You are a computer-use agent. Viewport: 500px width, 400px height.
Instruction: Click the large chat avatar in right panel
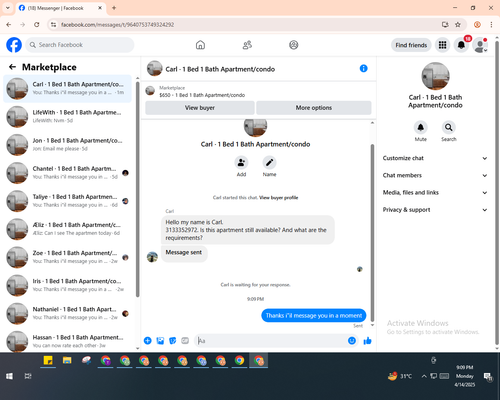point(435,76)
